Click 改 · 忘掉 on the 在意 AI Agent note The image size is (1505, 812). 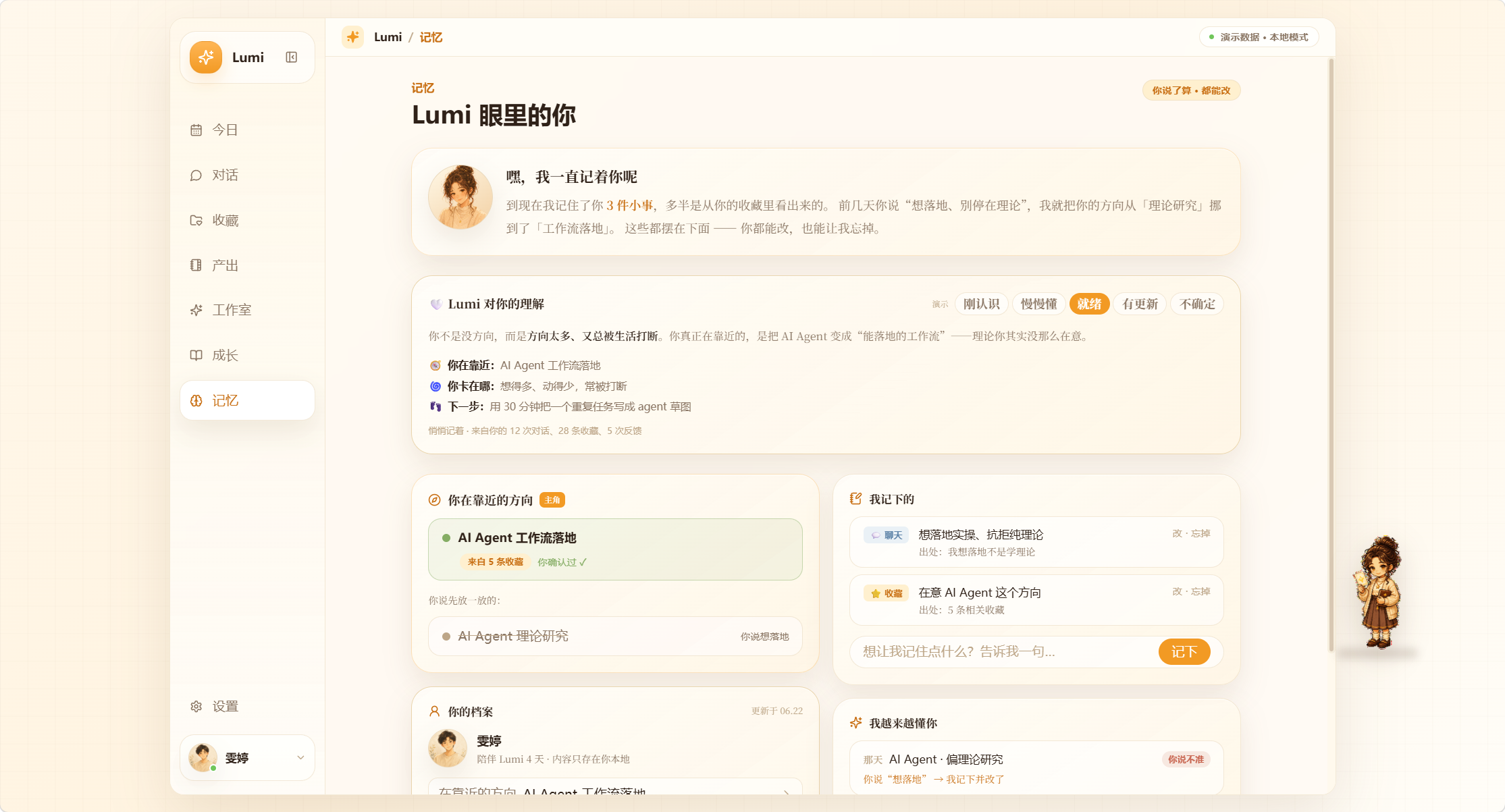tap(1191, 591)
